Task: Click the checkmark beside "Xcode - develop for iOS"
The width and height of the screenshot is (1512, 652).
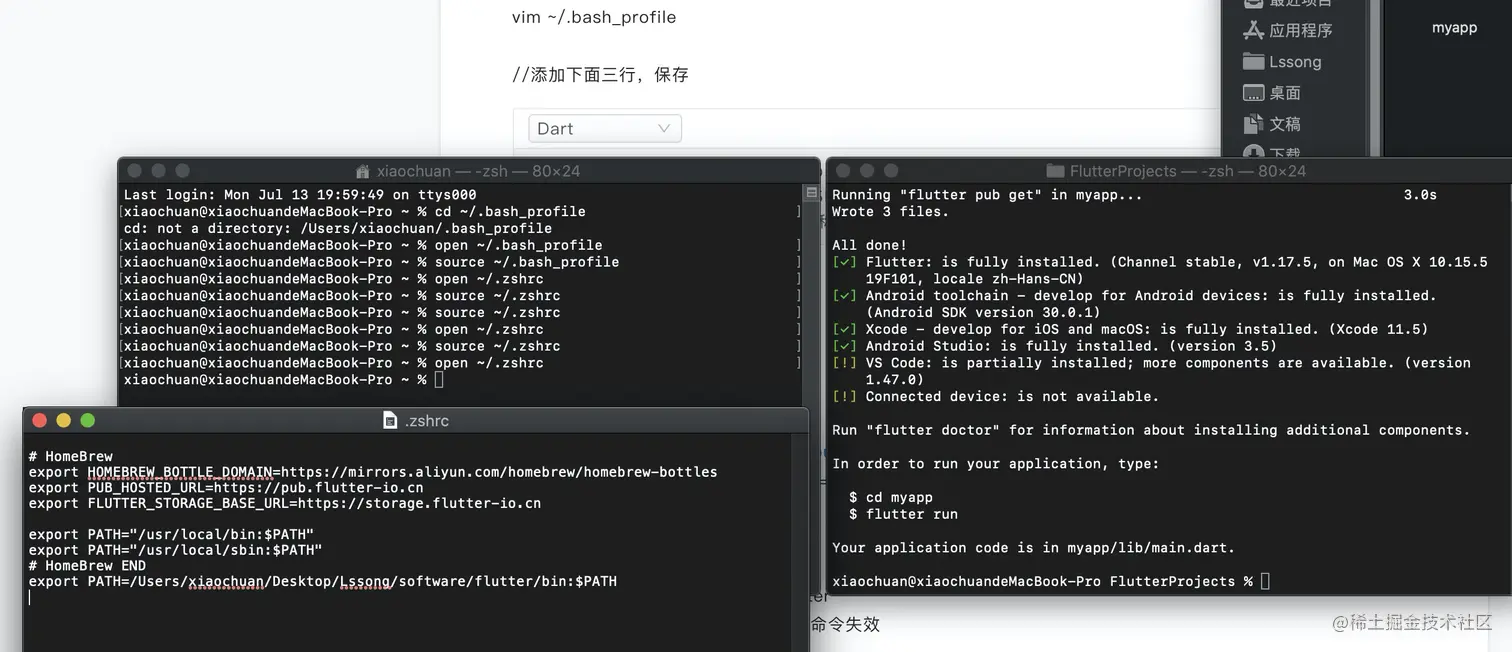Action: tap(845, 329)
